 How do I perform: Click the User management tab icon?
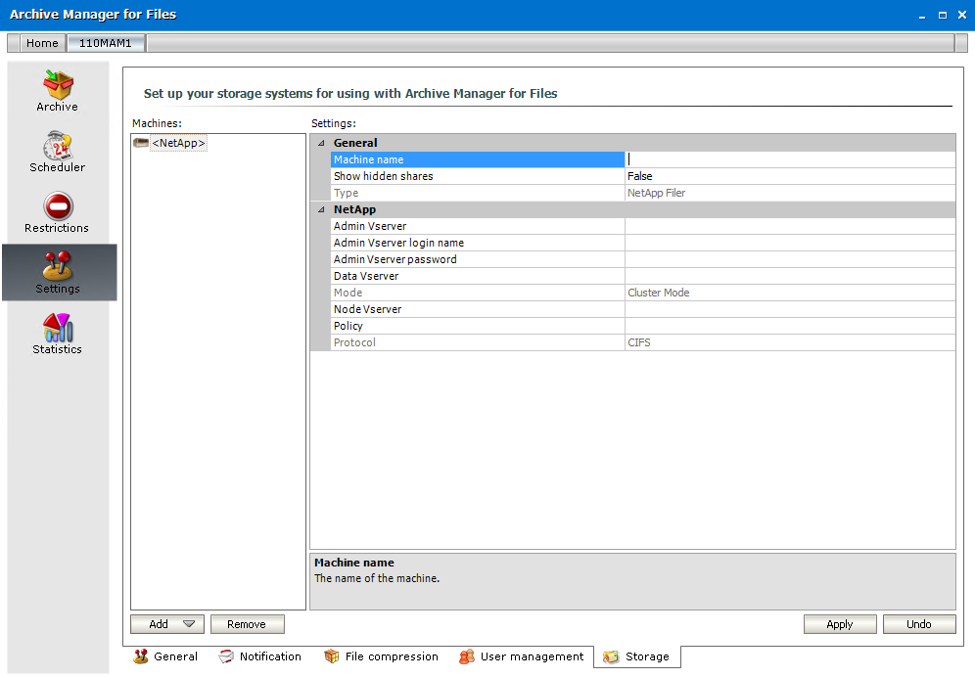point(466,657)
